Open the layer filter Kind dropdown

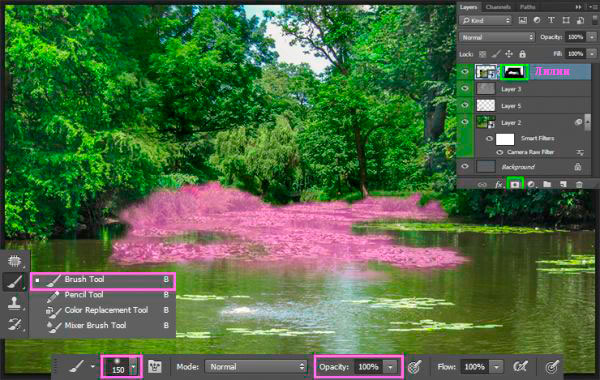click(x=486, y=21)
